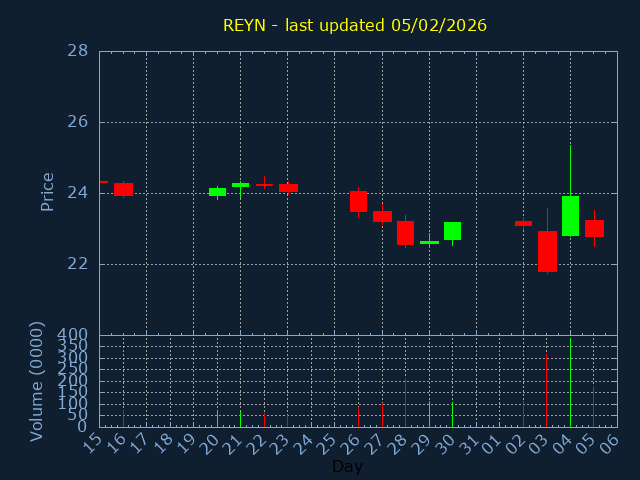Click the tall green volume bar on day 04
The height and width of the screenshot is (480, 640).
pos(570,383)
